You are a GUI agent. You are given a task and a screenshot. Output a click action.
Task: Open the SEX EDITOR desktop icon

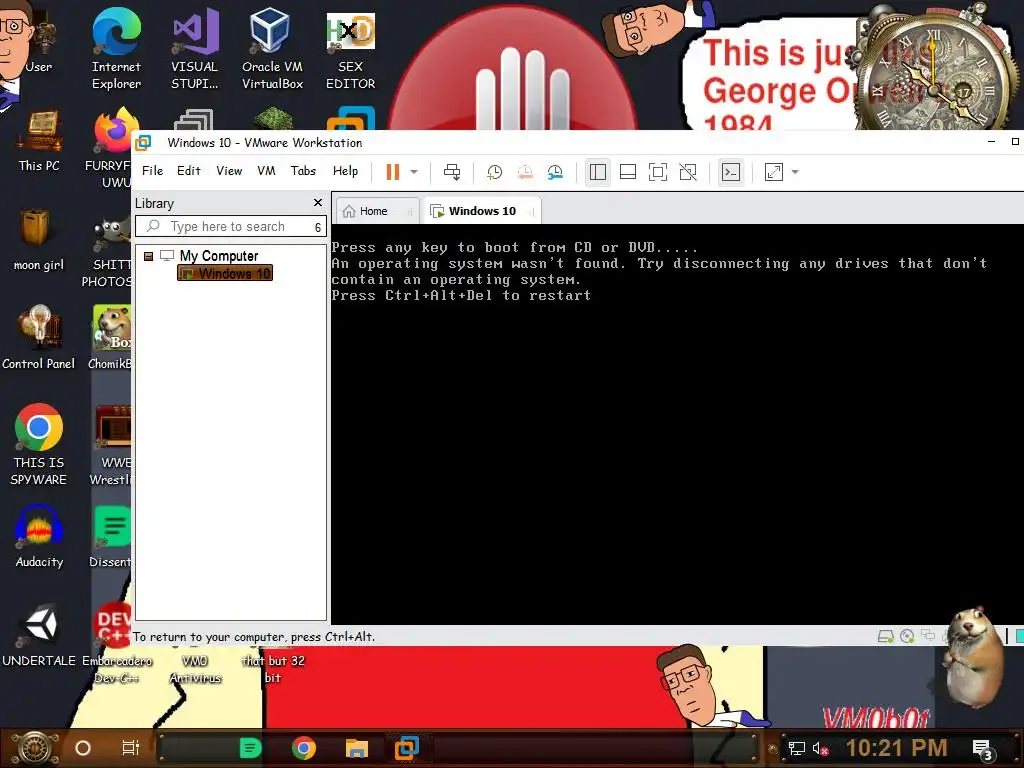[351, 48]
